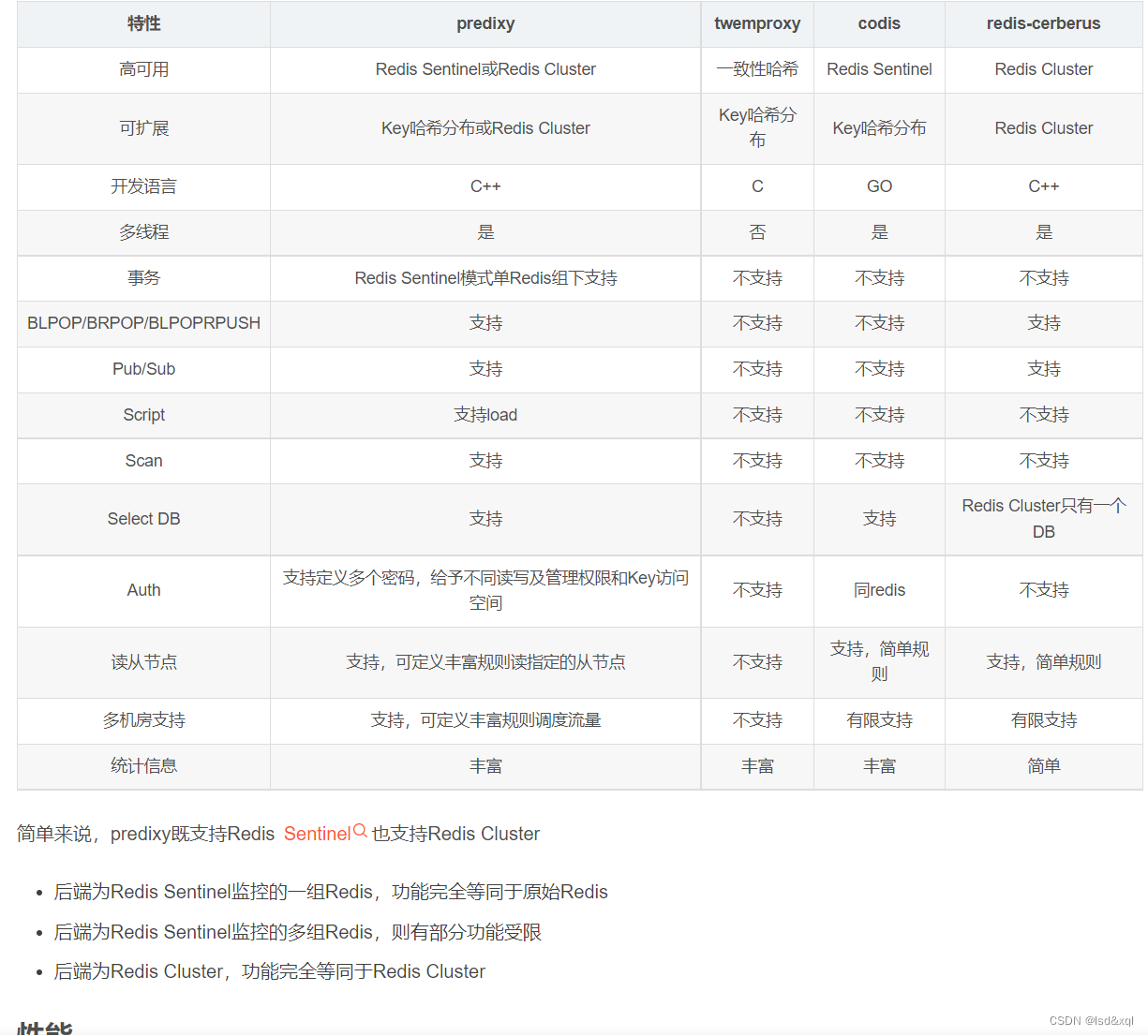
Task: Click the redis-cerberus 读从节点 cell '支持，简单规则'
Action: tap(1043, 662)
